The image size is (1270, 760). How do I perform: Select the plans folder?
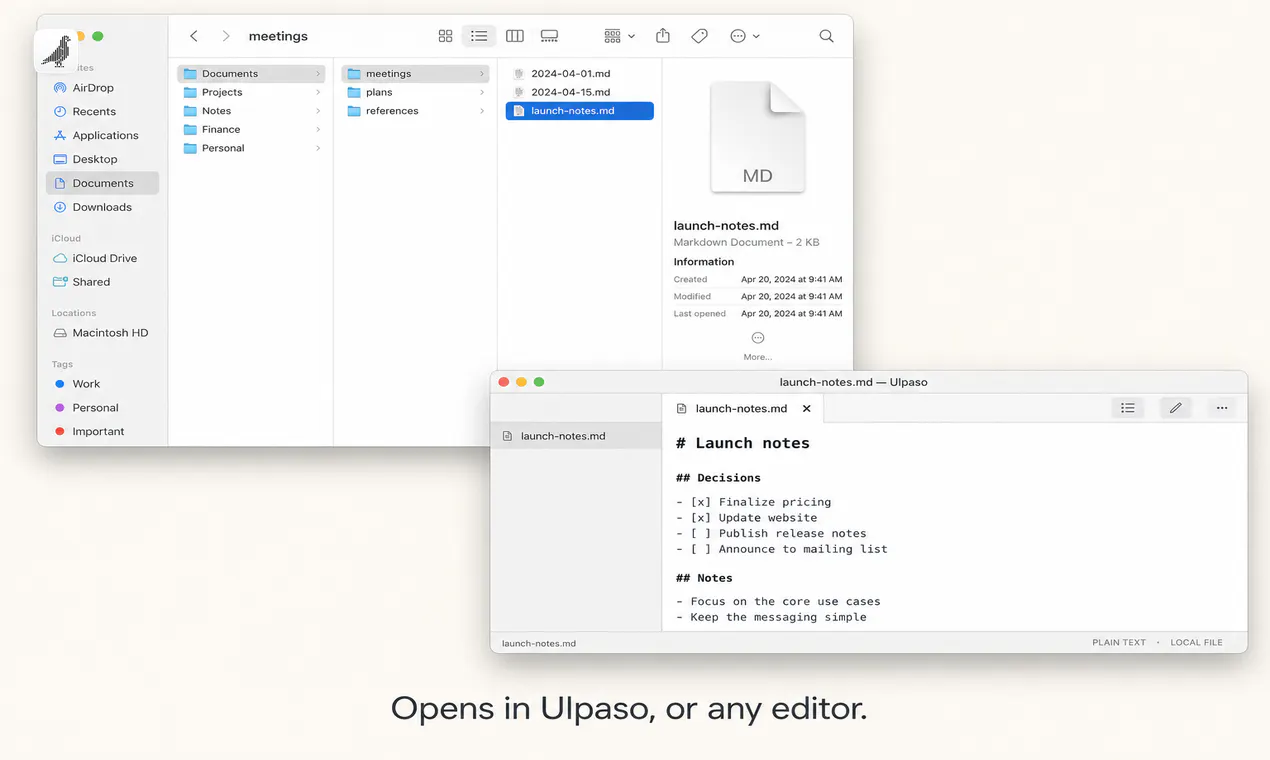point(415,93)
